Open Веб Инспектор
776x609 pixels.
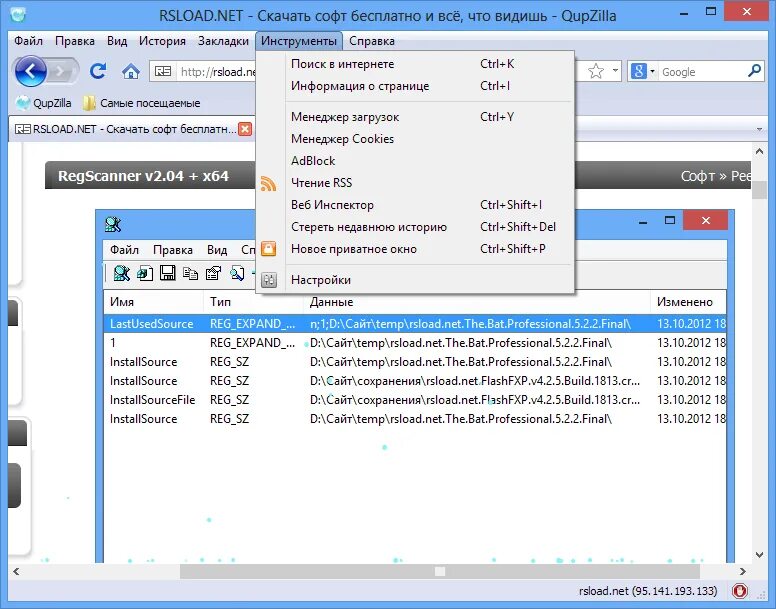tap(415, 205)
